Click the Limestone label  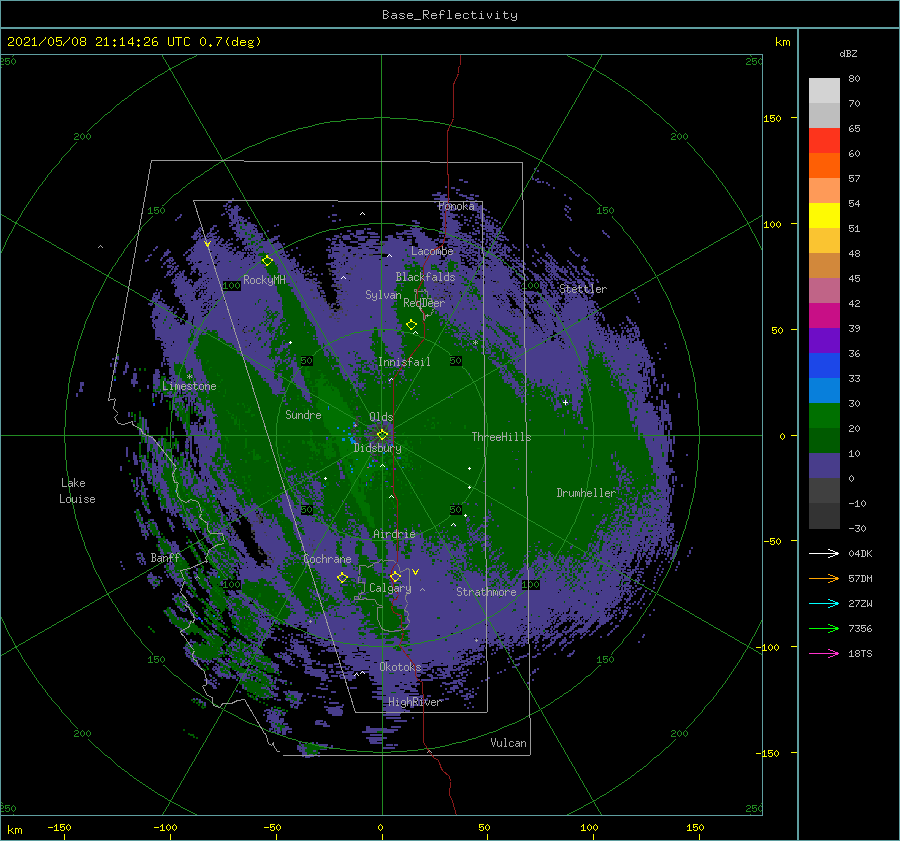[189, 386]
